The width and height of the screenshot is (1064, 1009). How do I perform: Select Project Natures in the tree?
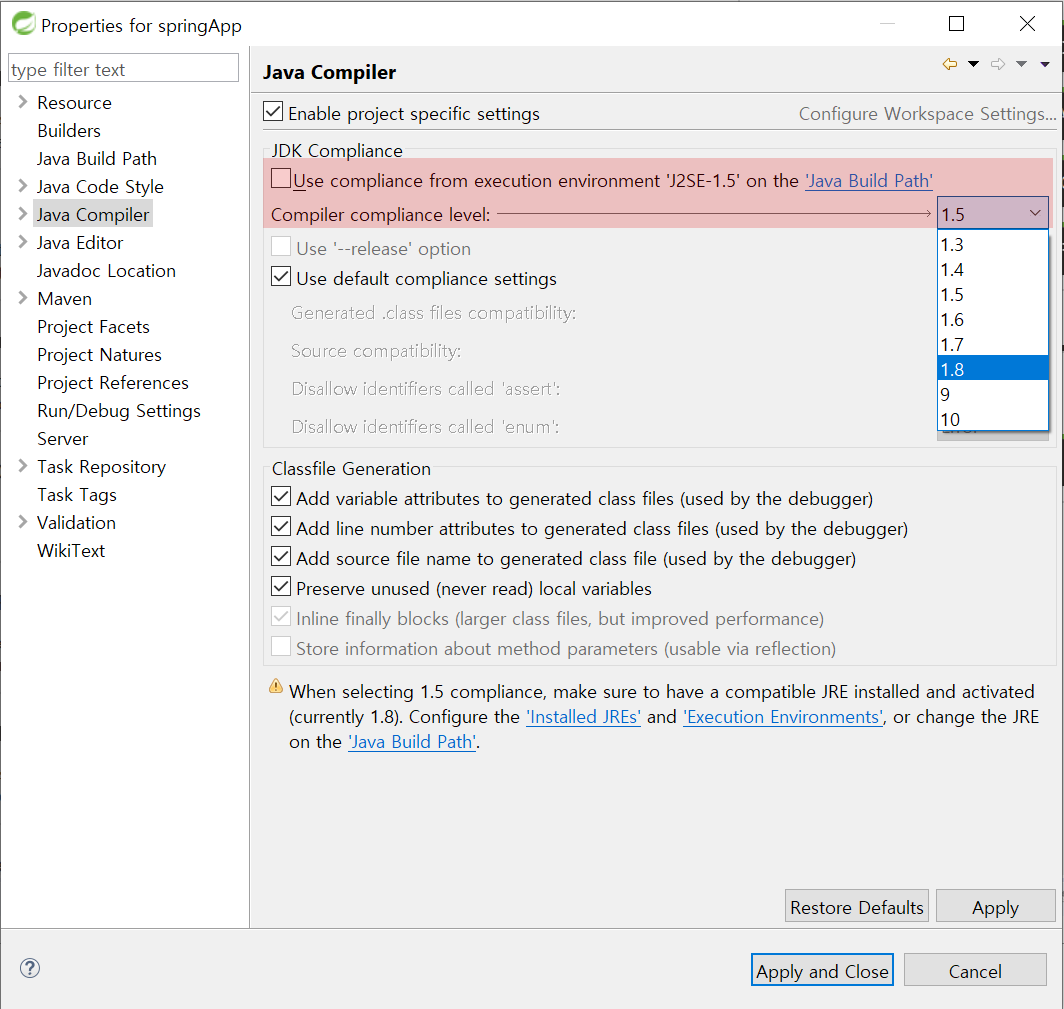point(99,354)
